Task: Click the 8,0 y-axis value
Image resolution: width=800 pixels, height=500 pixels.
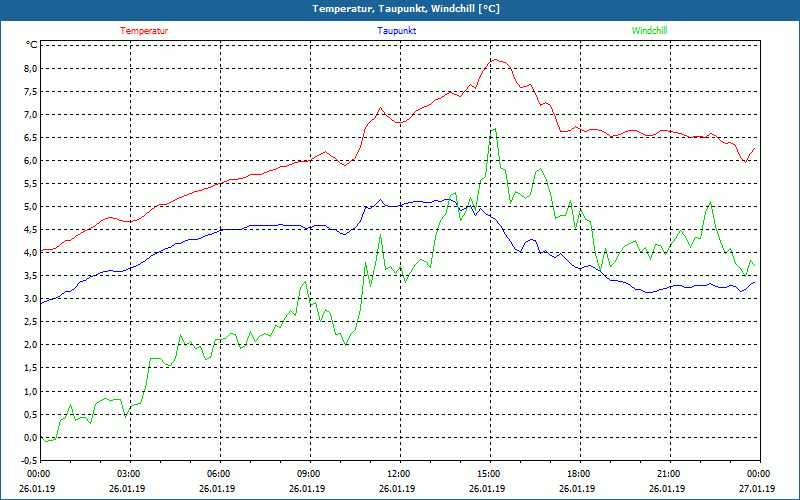Action: click(32, 68)
